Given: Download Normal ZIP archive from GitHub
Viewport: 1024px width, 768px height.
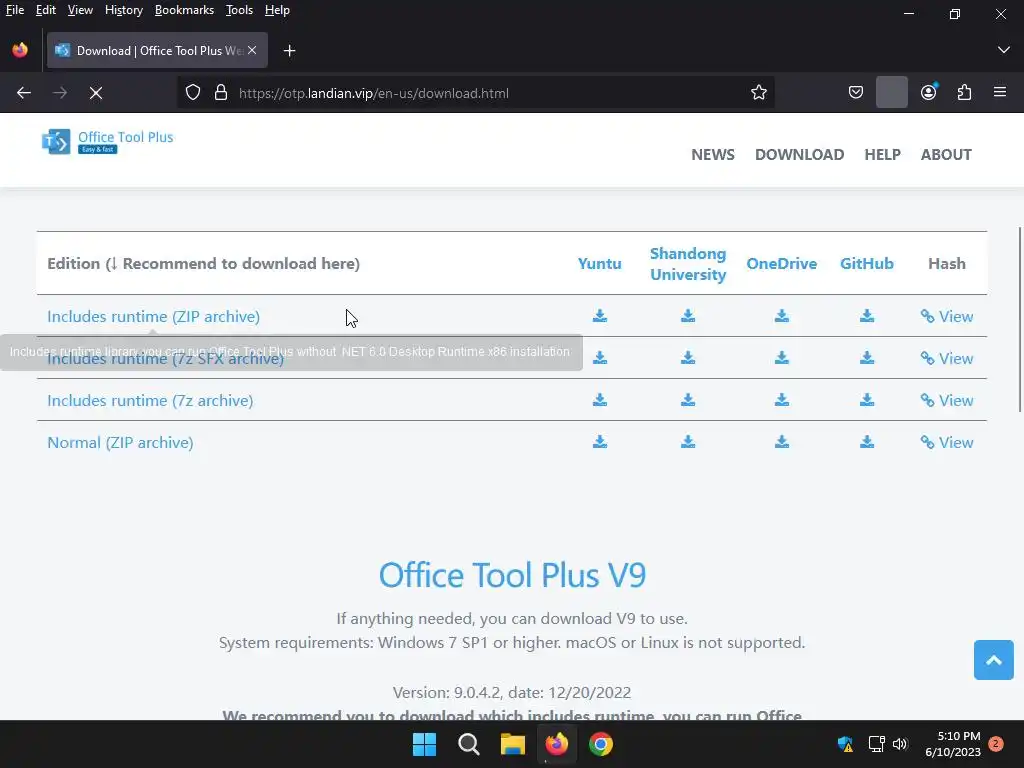Looking at the screenshot, I should [867, 442].
